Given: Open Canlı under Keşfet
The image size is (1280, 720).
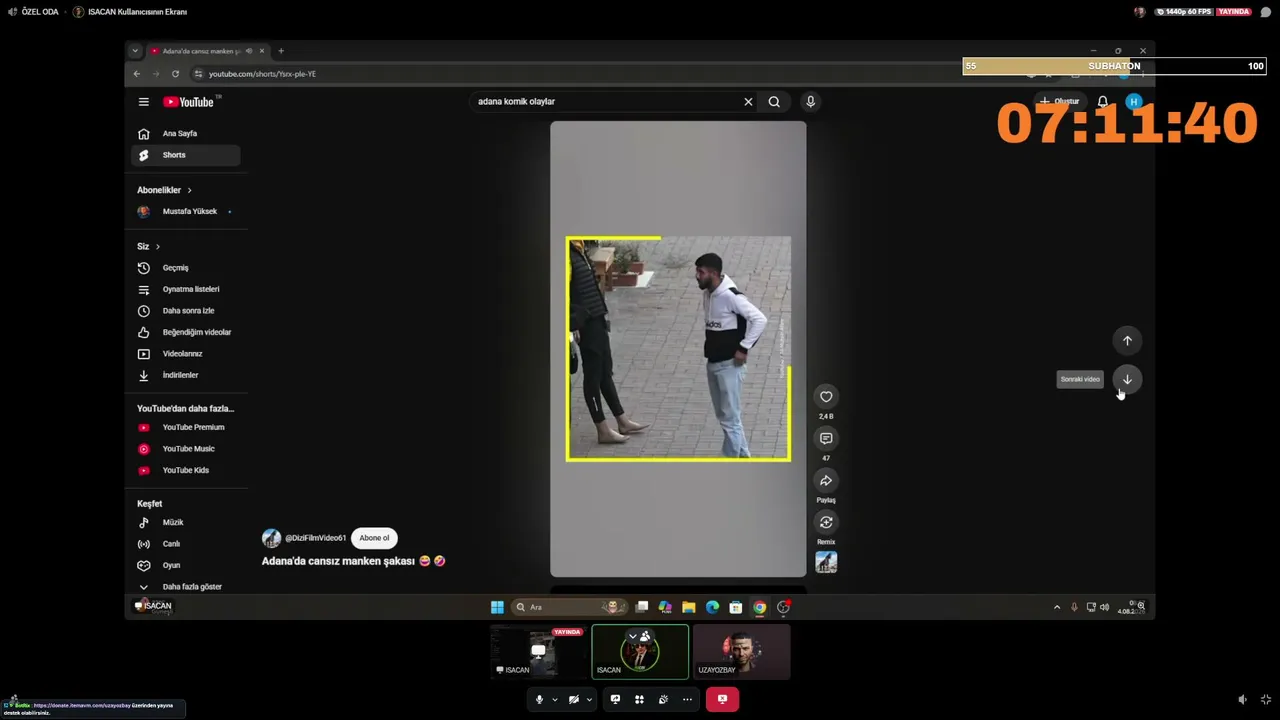Looking at the screenshot, I should (x=185, y=544).
